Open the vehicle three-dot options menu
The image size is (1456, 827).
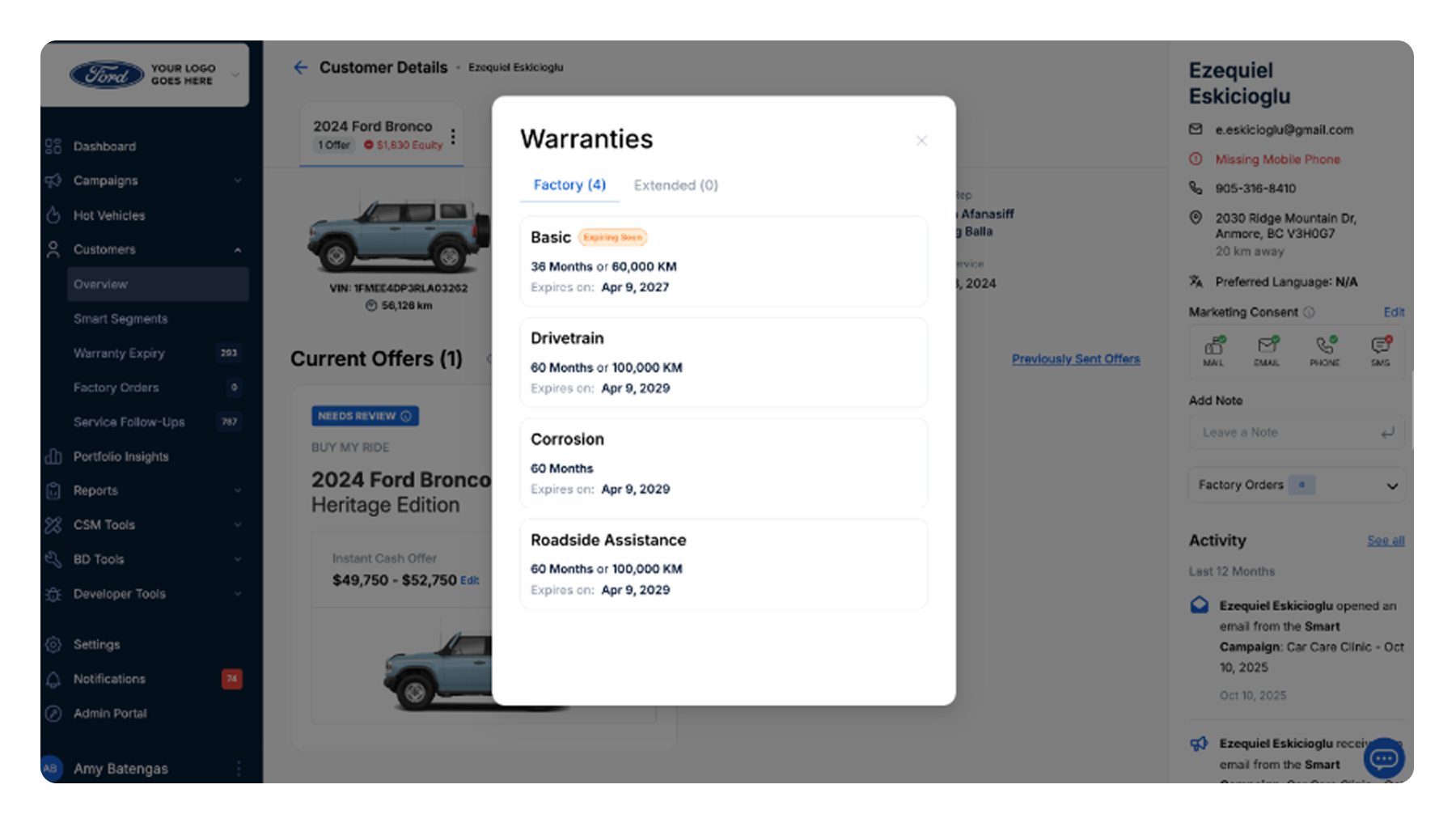click(x=453, y=137)
